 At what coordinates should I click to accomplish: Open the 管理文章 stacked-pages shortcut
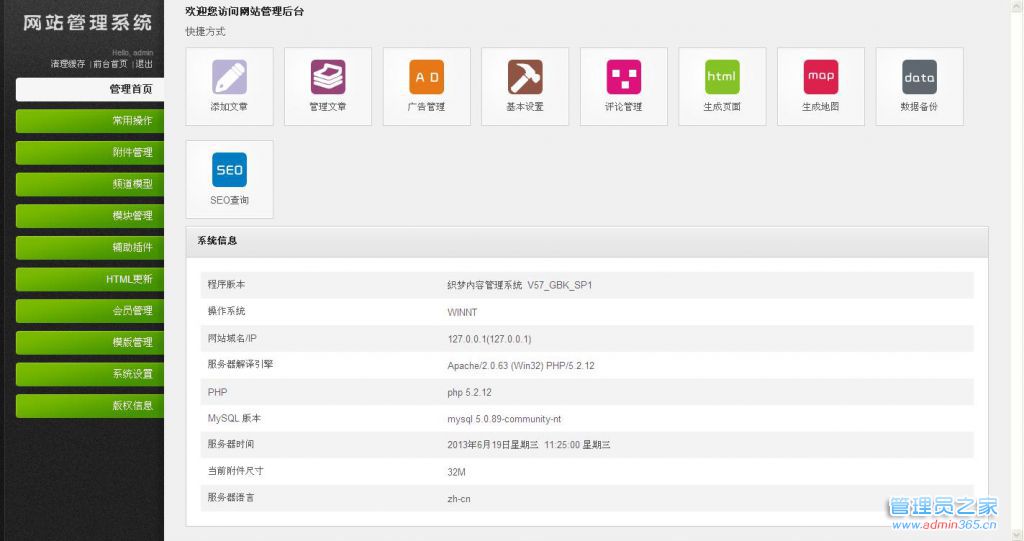point(328,86)
